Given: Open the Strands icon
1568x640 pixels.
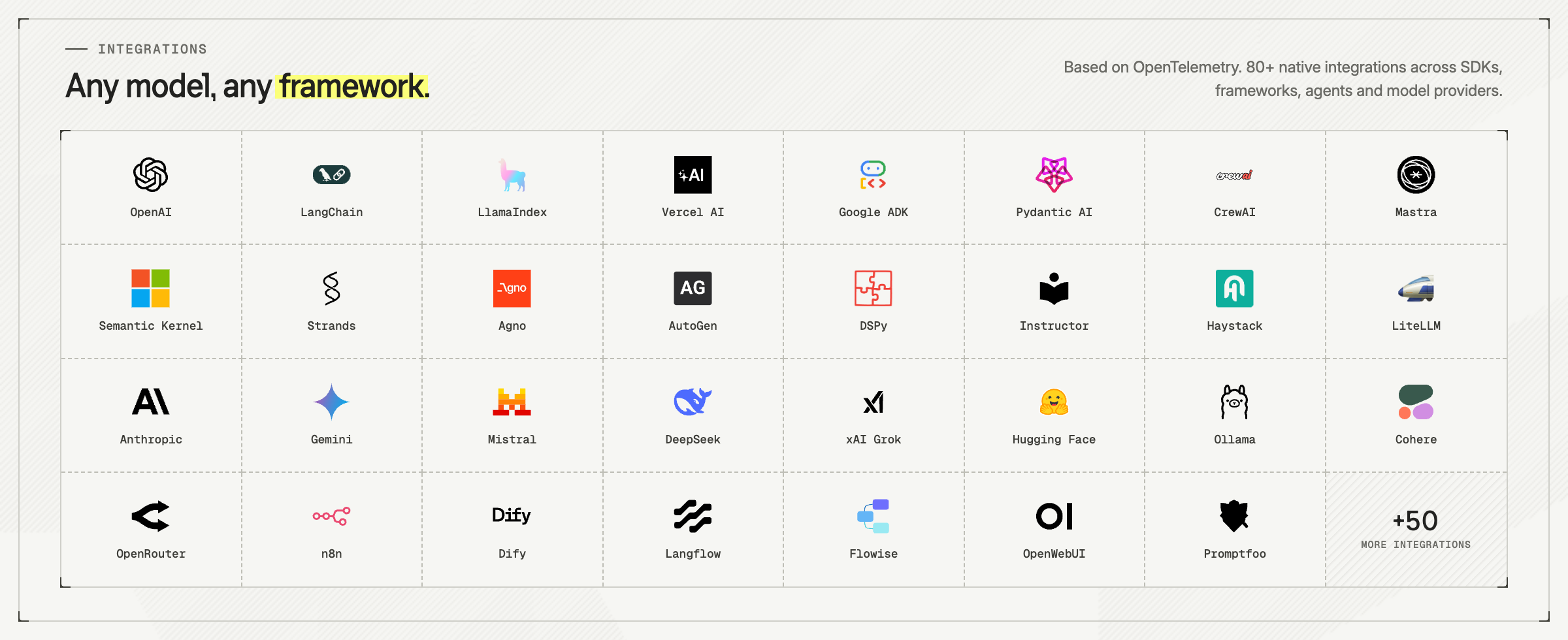Looking at the screenshot, I should click(331, 288).
